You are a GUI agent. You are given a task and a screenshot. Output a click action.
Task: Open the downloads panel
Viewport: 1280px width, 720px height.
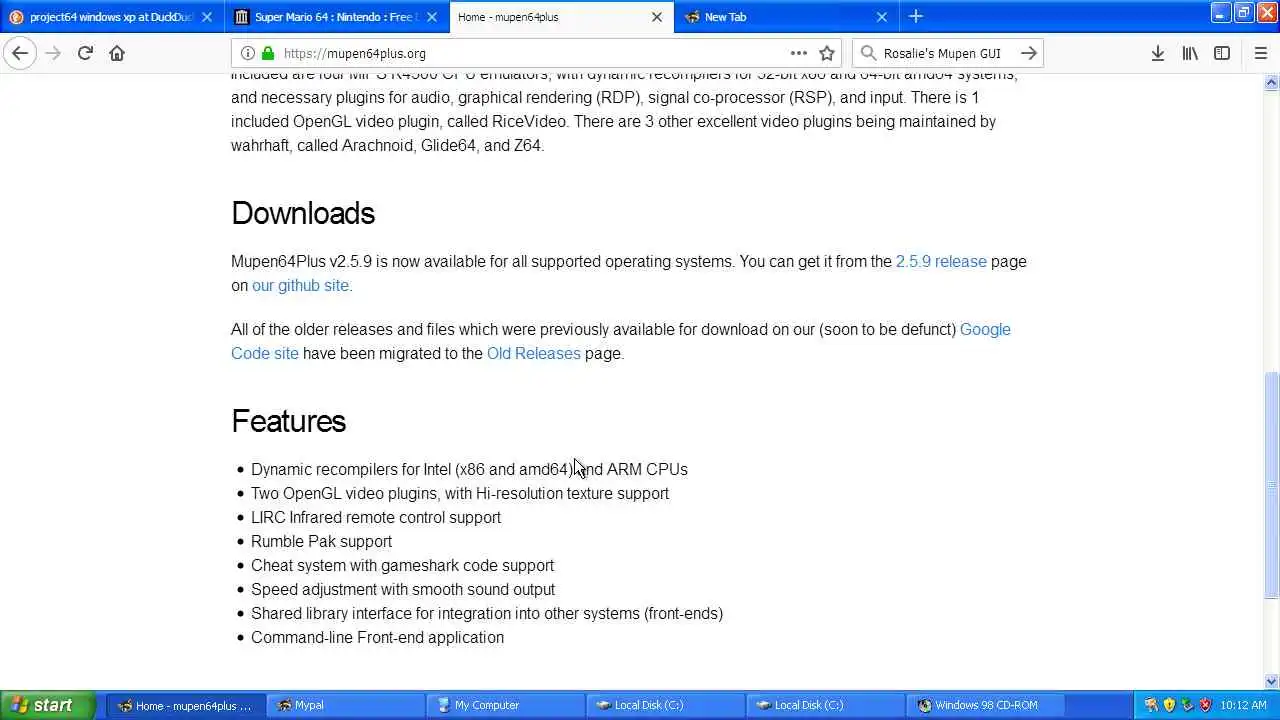1157,53
